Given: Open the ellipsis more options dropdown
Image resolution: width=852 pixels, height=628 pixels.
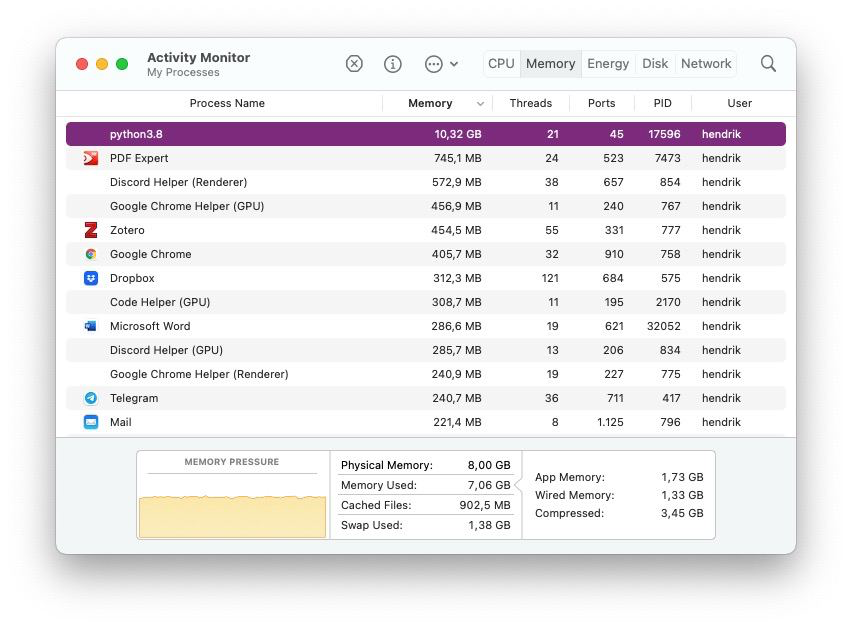Looking at the screenshot, I should point(440,64).
